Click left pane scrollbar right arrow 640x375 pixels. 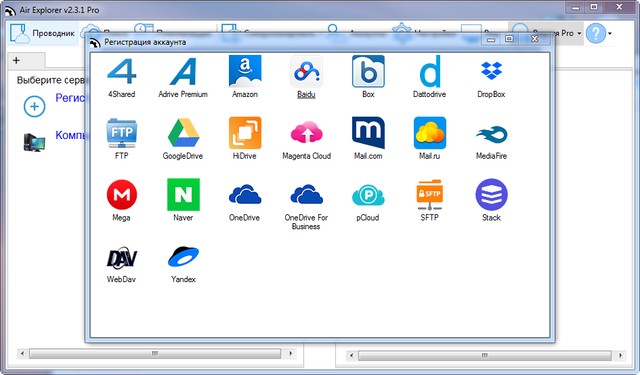tap(291, 353)
